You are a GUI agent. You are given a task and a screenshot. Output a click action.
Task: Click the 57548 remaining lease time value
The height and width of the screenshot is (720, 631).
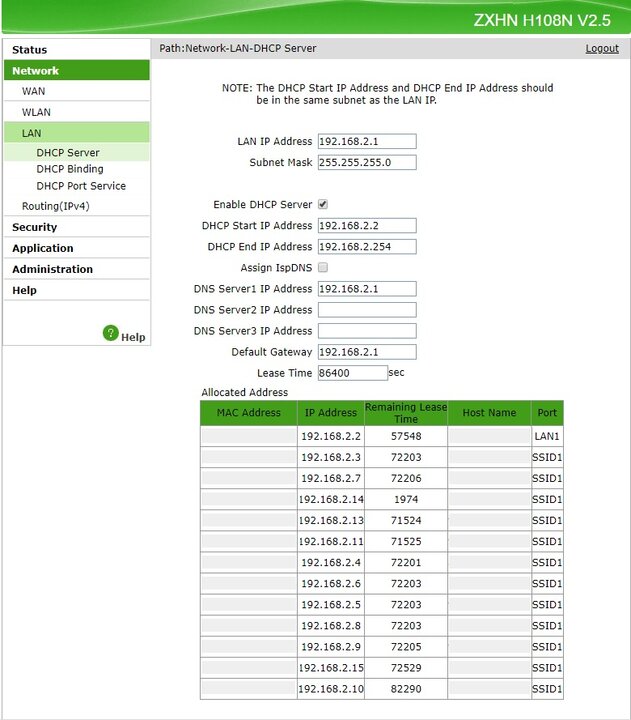pyautogui.click(x=406, y=436)
